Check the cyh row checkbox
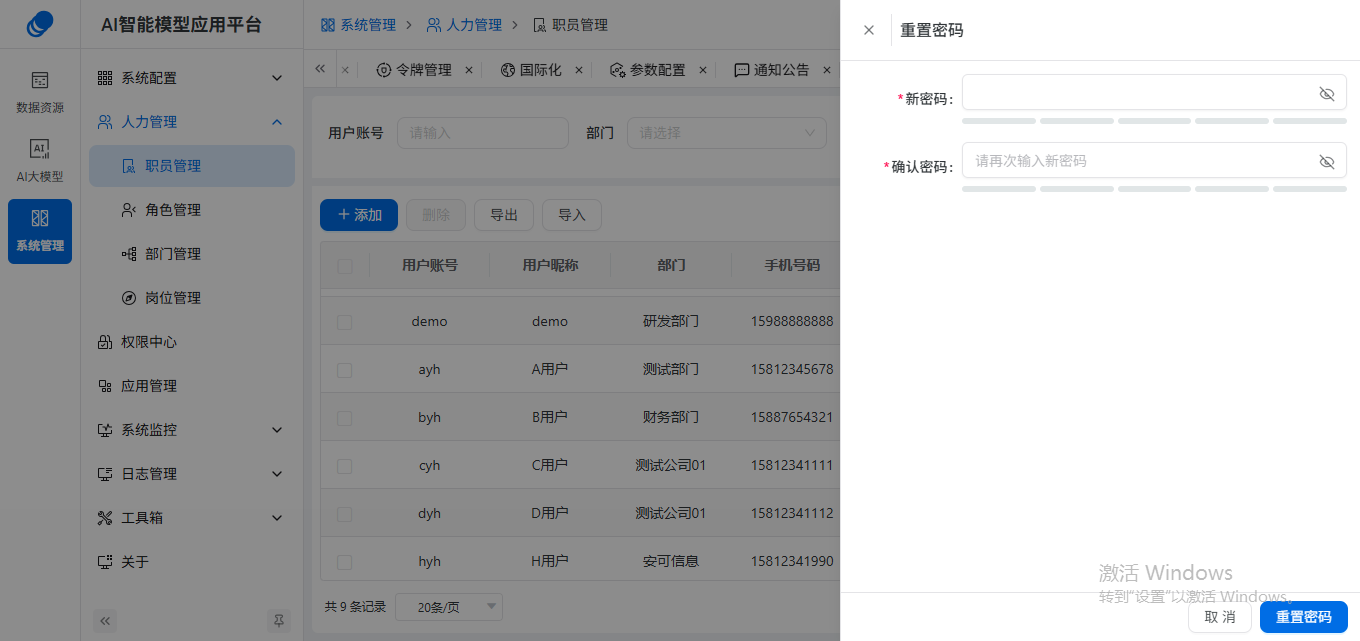1360x641 pixels. point(345,466)
